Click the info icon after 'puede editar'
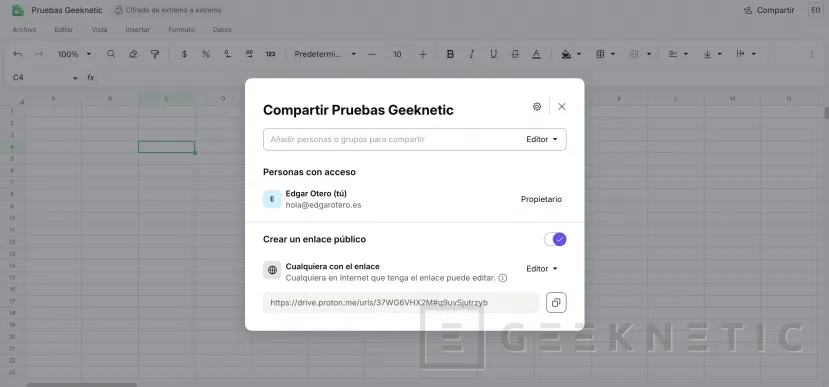Image resolution: width=829 pixels, height=387 pixels. click(503, 278)
